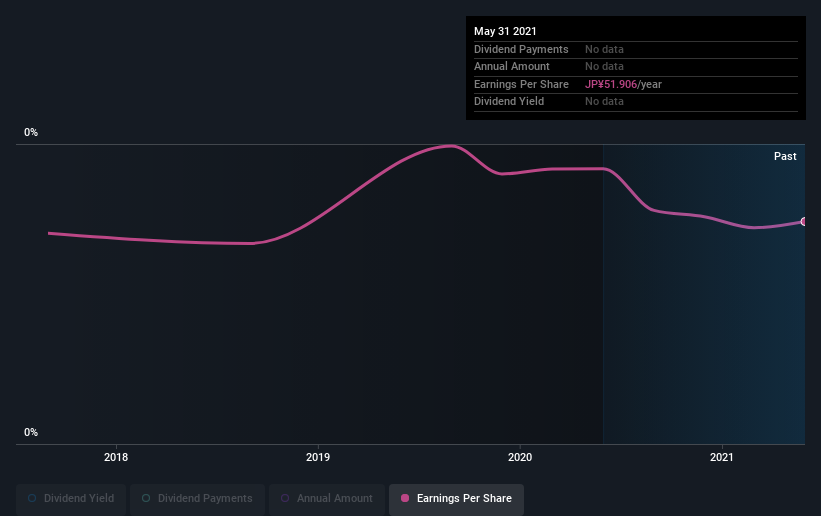This screenshot has height=516, width=821.
Task: Select the May 31 2021 data point marker
Action: [x=804, y=222]
